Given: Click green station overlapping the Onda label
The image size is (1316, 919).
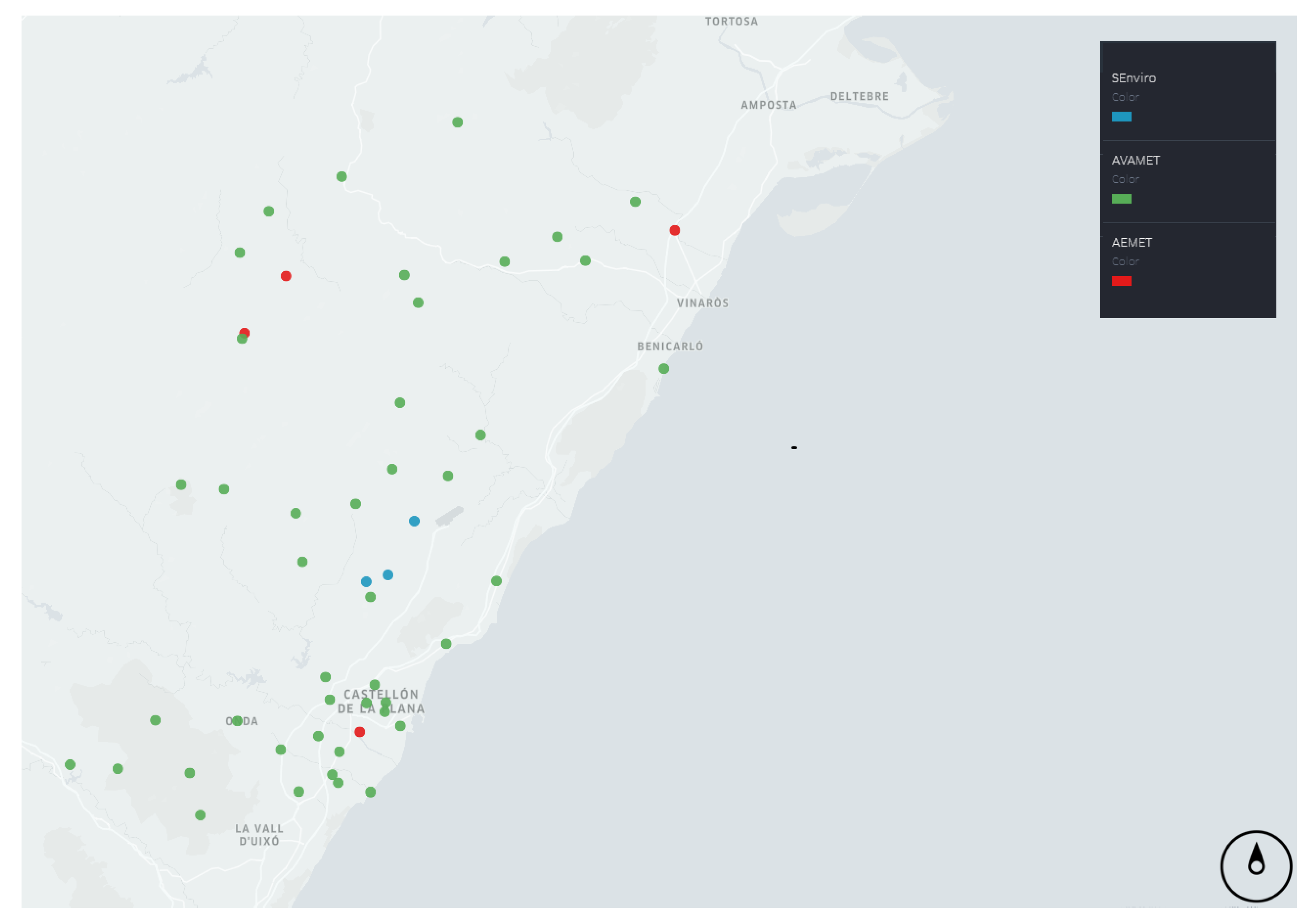Looking at the screenshot, I should coord(237,721).
